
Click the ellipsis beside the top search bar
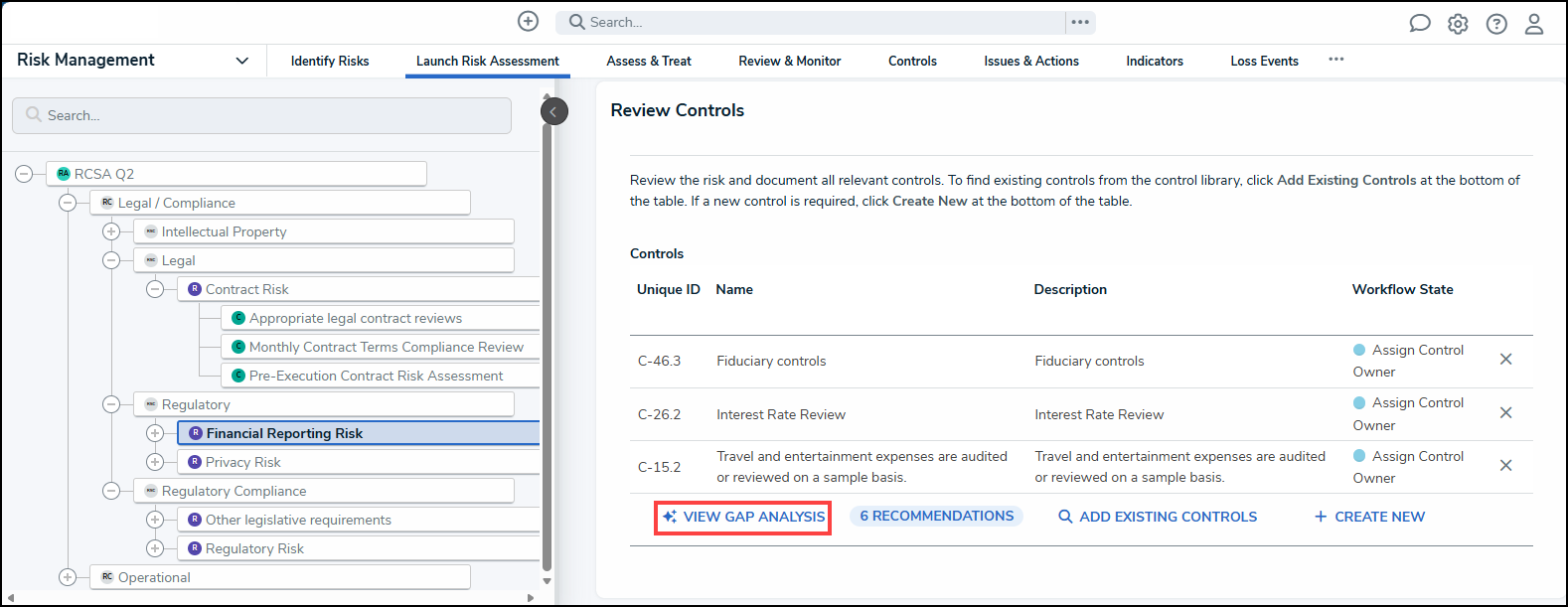1080,22
